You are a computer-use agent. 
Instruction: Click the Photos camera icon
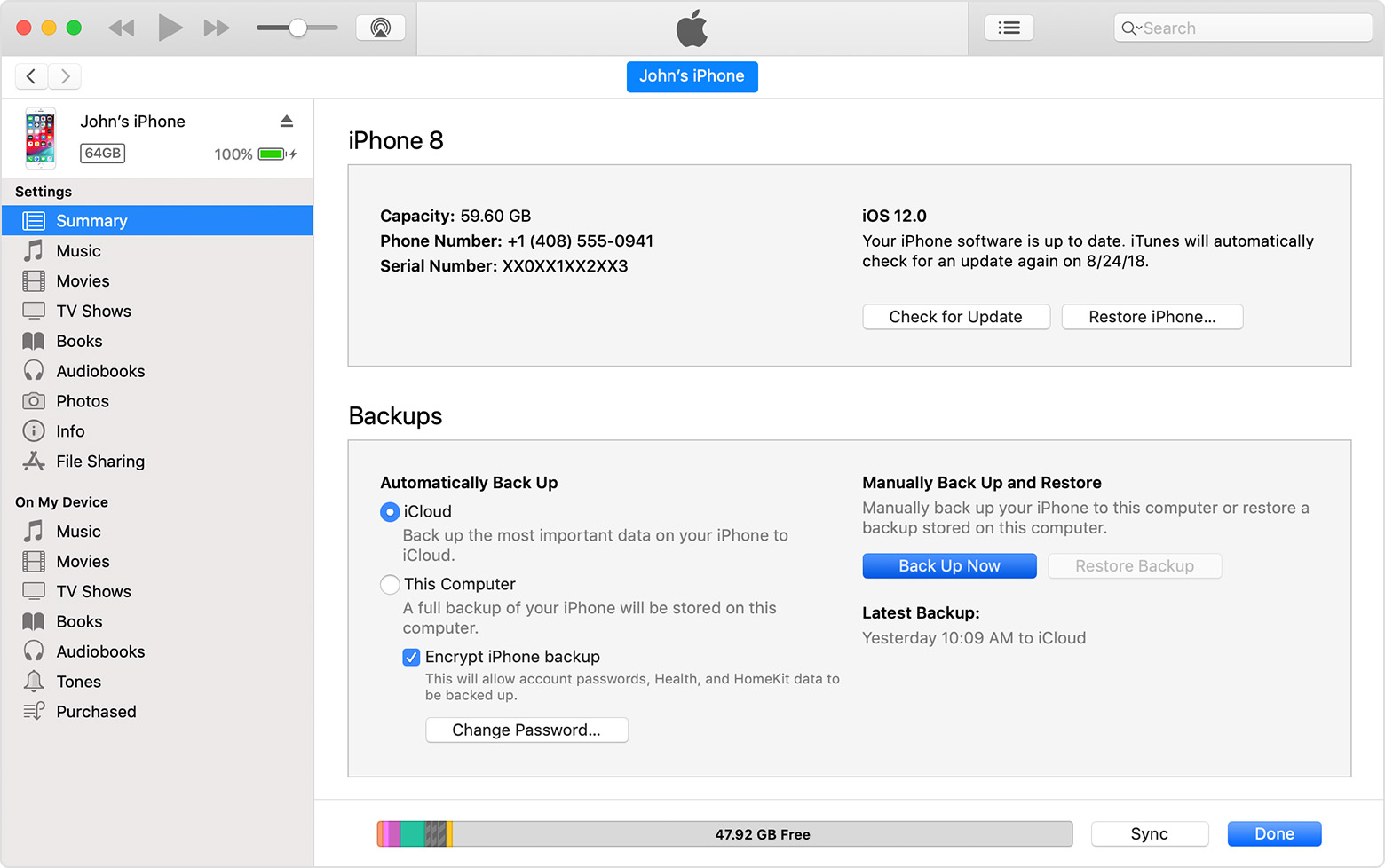coord(34,401)
